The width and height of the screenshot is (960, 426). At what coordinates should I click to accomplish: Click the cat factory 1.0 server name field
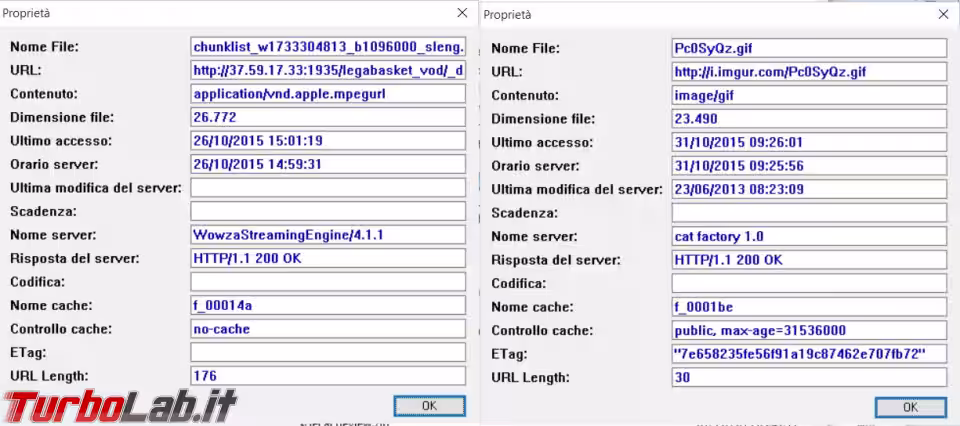809,236
